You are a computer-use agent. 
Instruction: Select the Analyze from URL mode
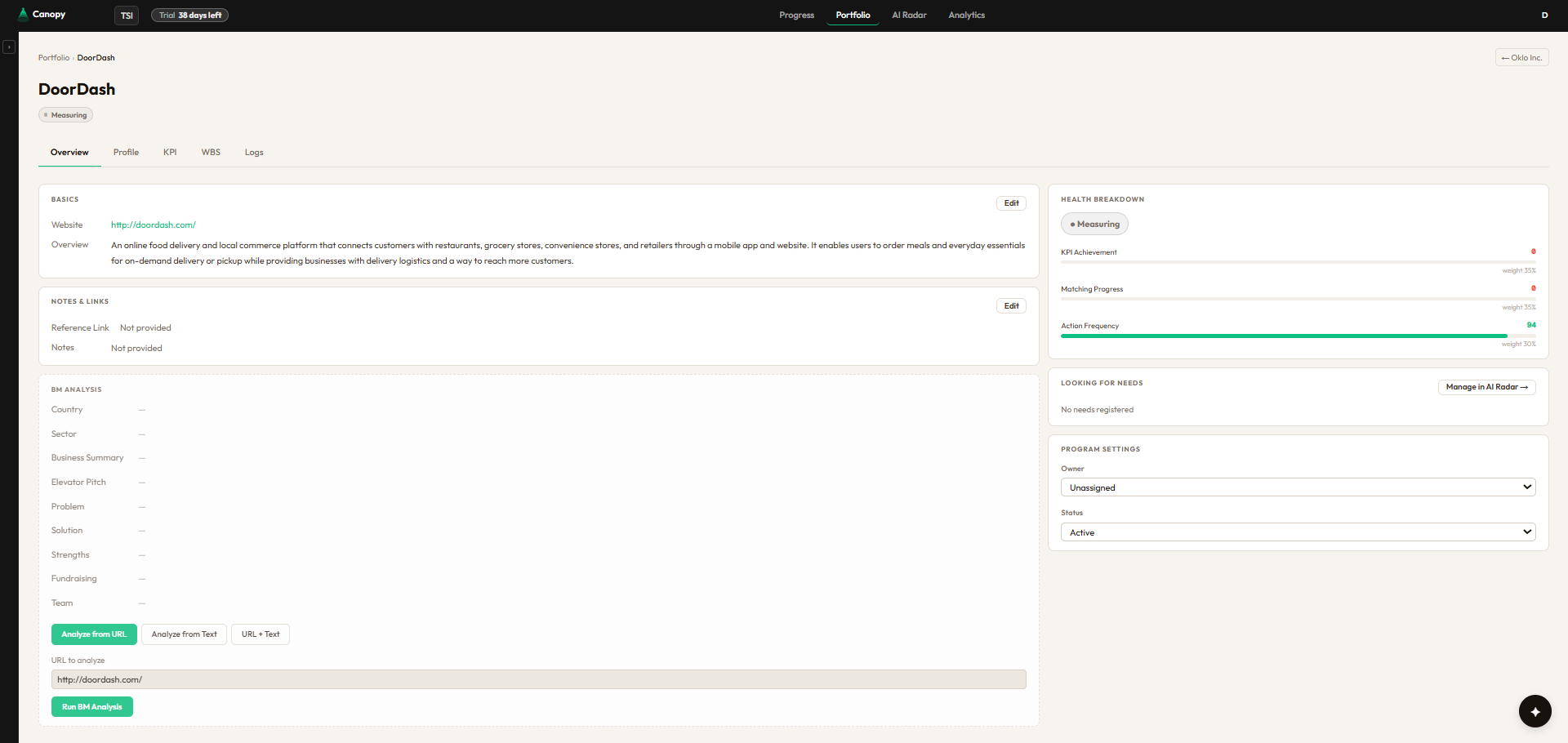coord(94,634)
